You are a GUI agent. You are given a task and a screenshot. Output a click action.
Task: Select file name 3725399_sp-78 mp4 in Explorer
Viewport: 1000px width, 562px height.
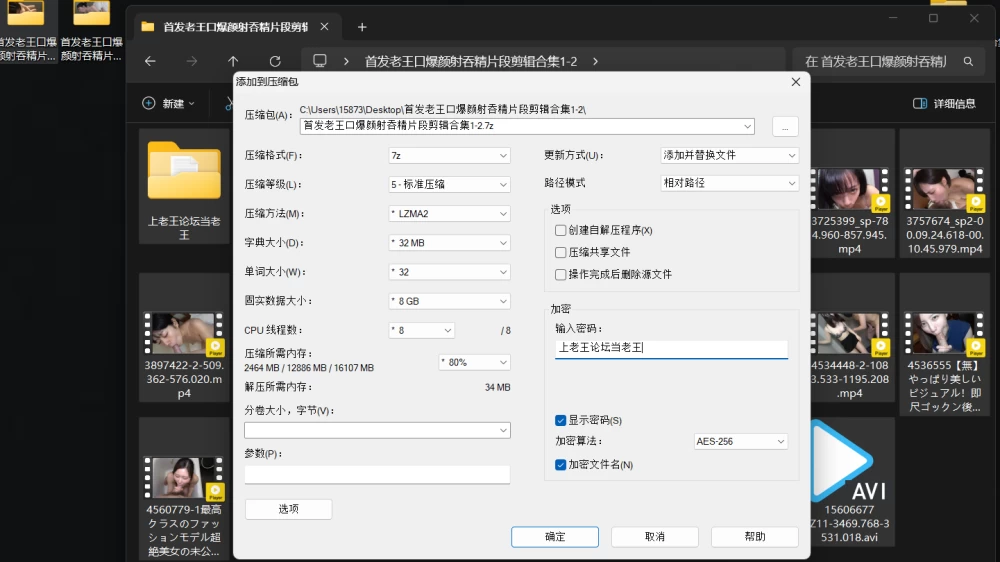point(850,235)
